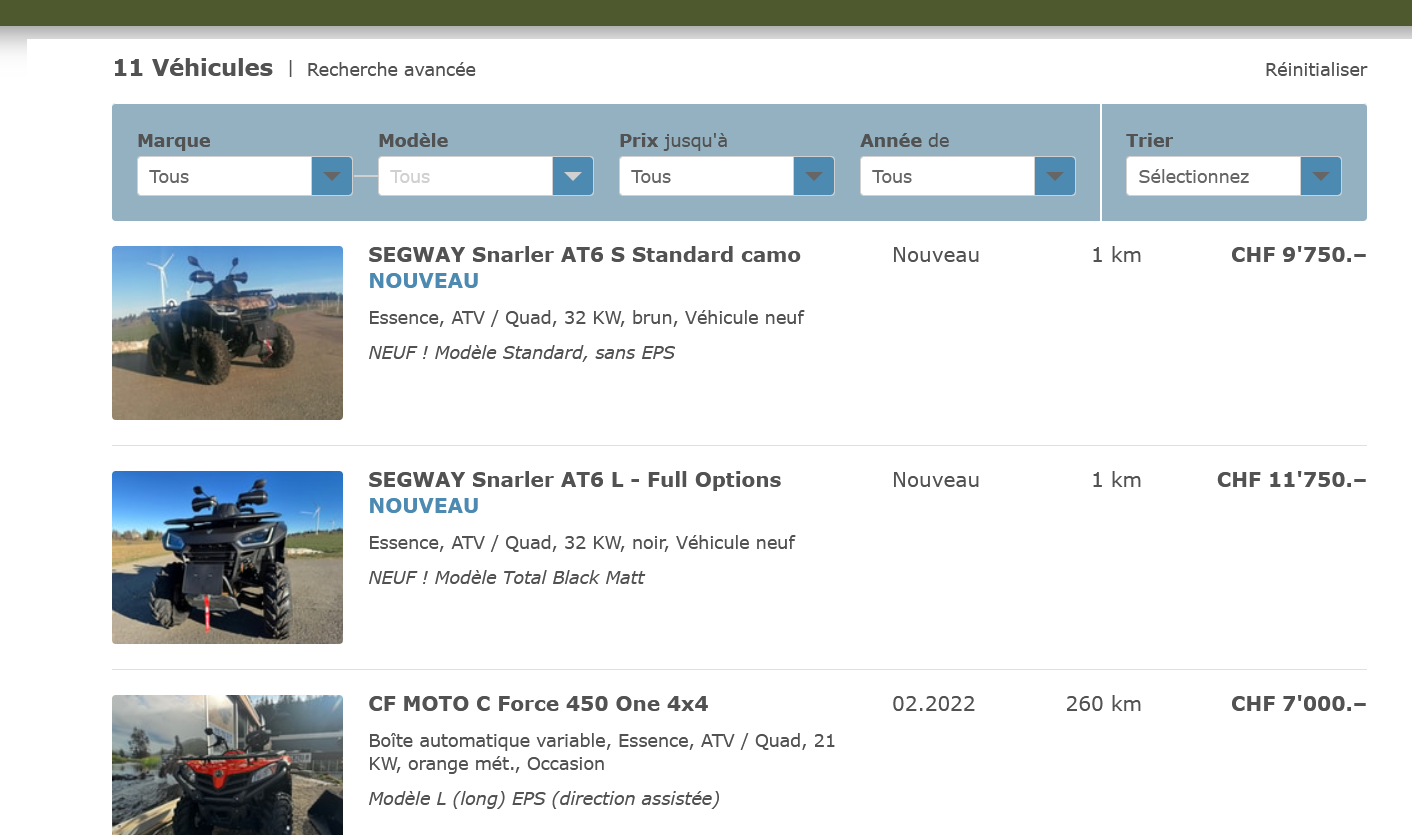Screen dimensions: 1412x835
Task: Click price CHF 7'000.–
Action: click(1298, 704)
